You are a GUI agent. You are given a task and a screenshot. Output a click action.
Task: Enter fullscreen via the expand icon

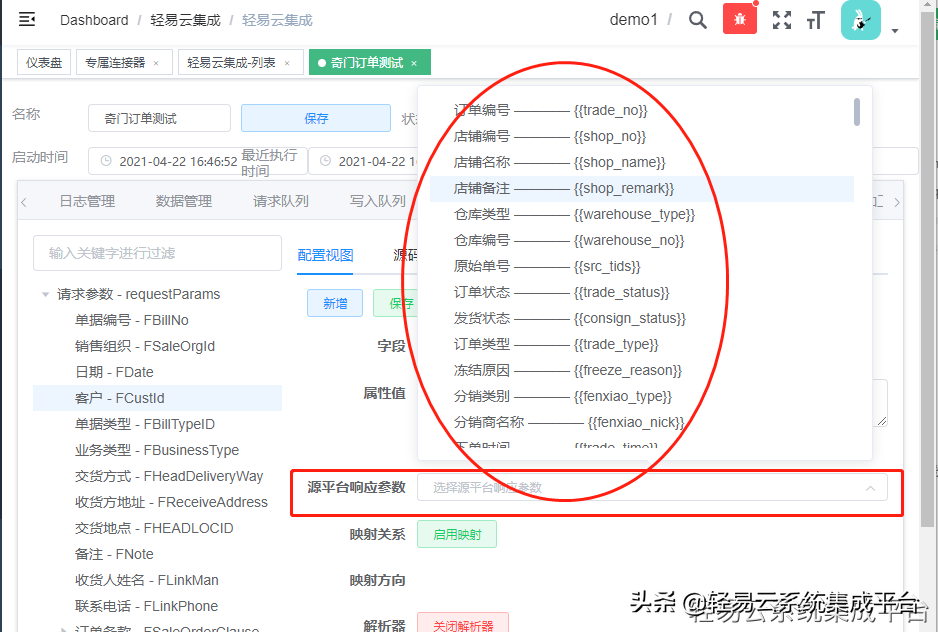[x=781, y=20]
